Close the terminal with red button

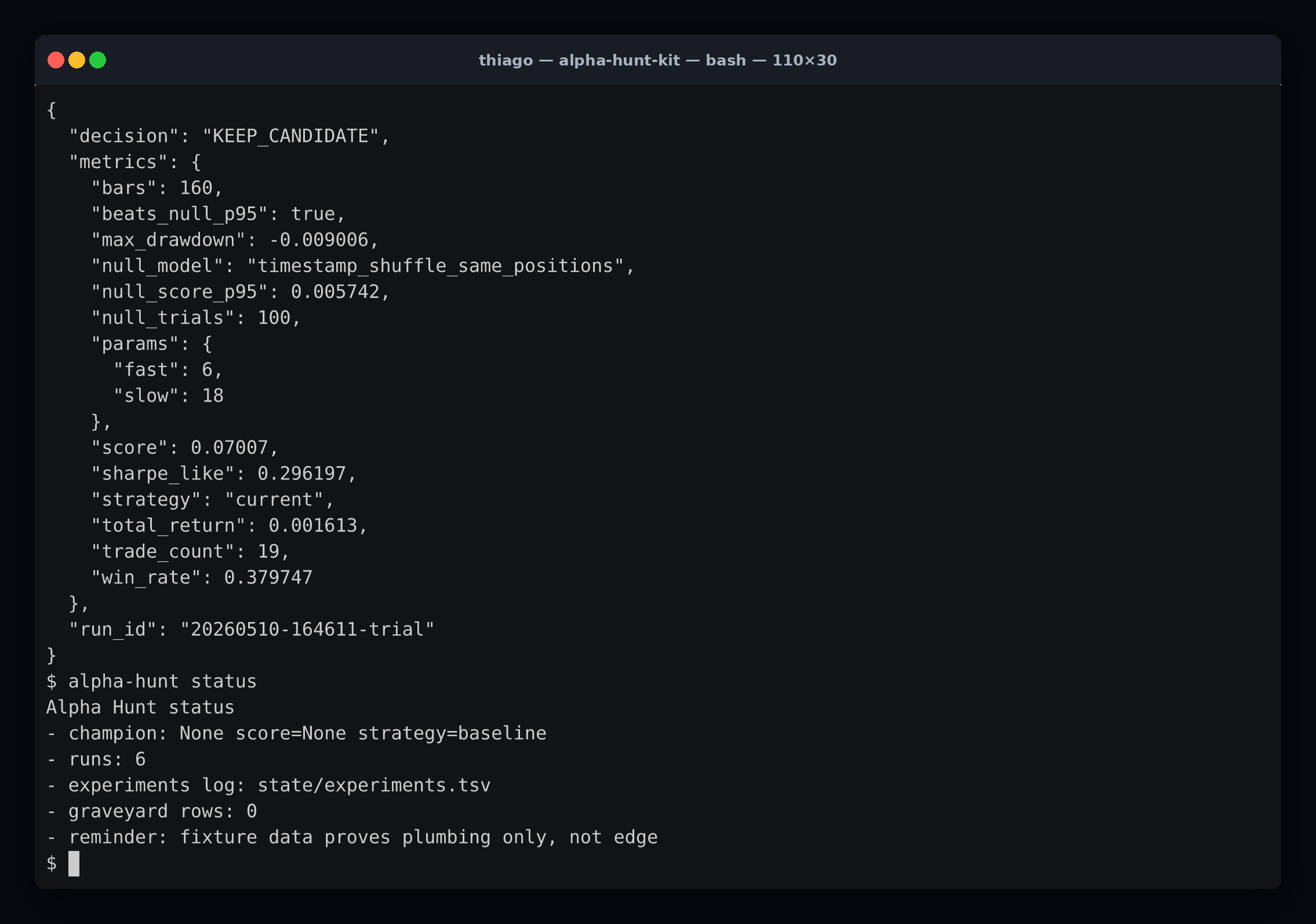[x=56, y=60]
